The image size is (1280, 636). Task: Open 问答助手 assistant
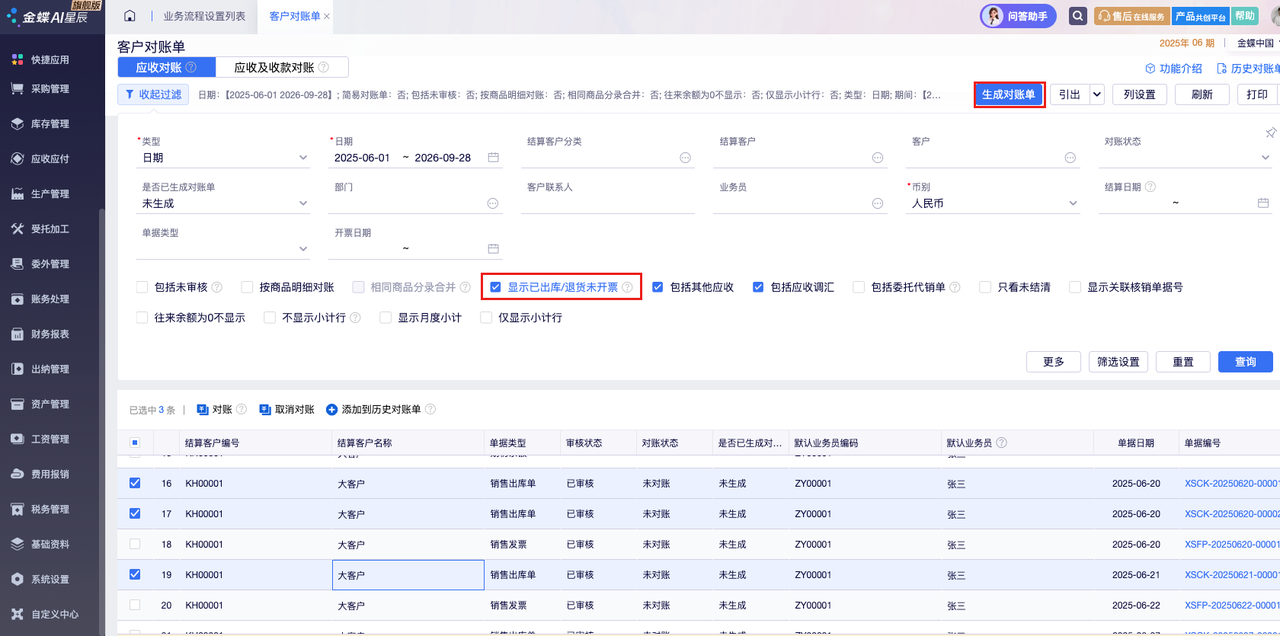[1018, 16]
